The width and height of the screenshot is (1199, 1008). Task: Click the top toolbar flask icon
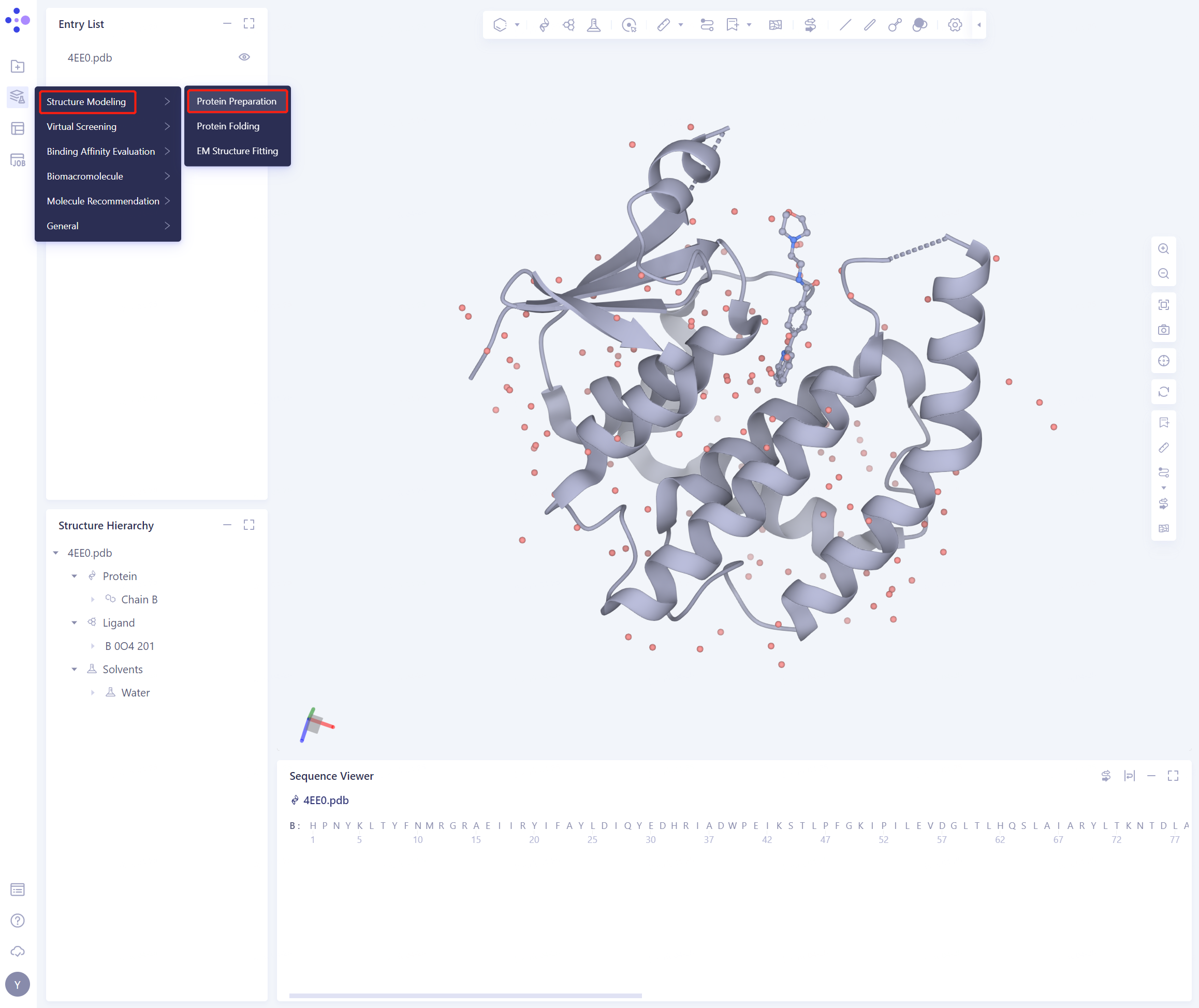point(593,24)
